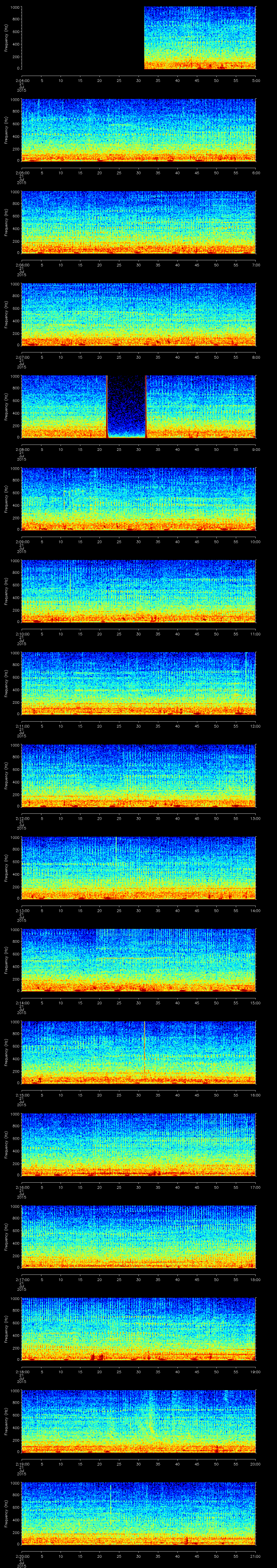Image resolution: width=277 pixels, height=1568 pixels.
Task: Open the spectrogram panel starting at 2:20:00
Action: point(139,1513)
